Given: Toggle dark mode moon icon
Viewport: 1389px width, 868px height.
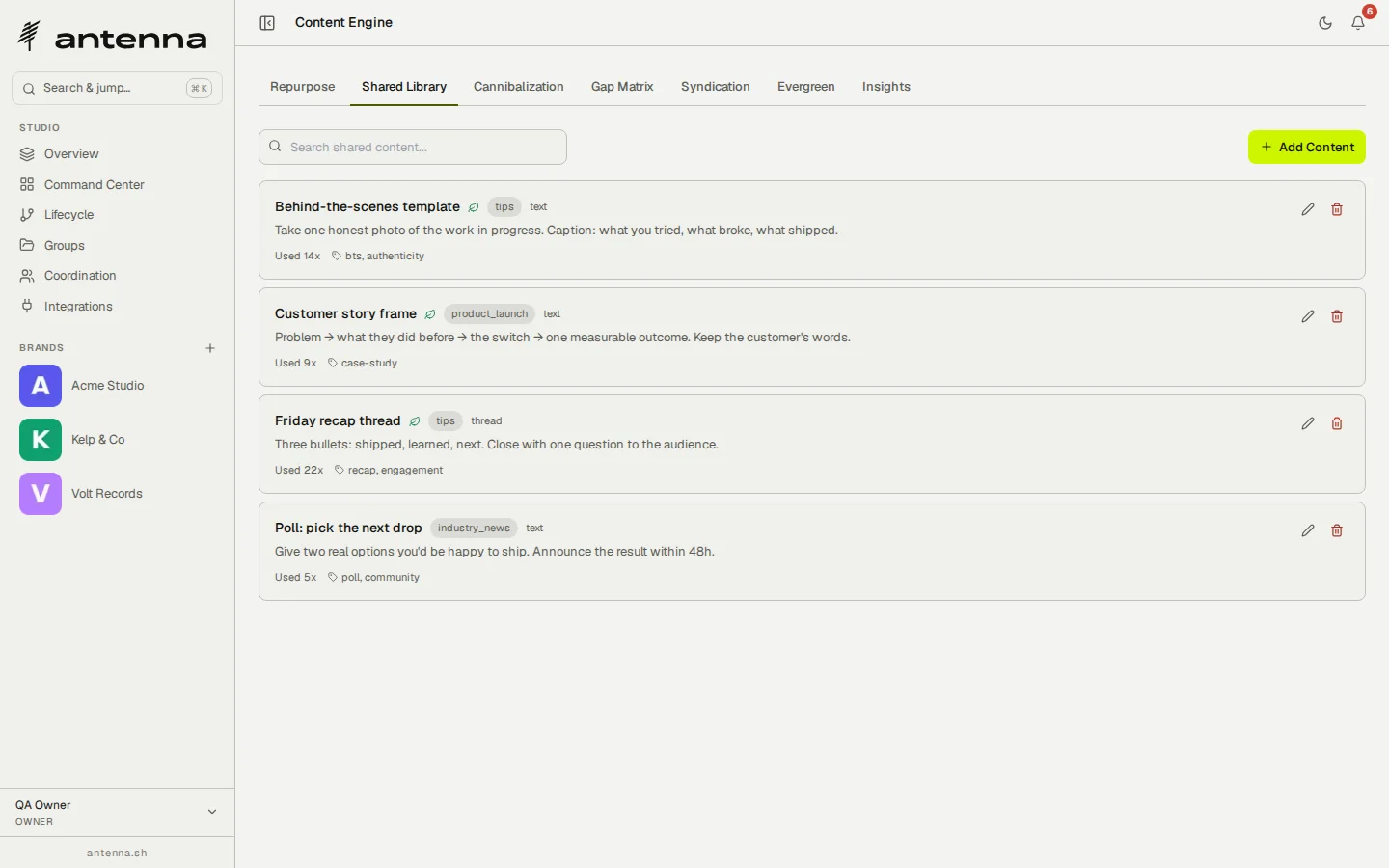Looking at the screenshot, I should click(1325, 23).
